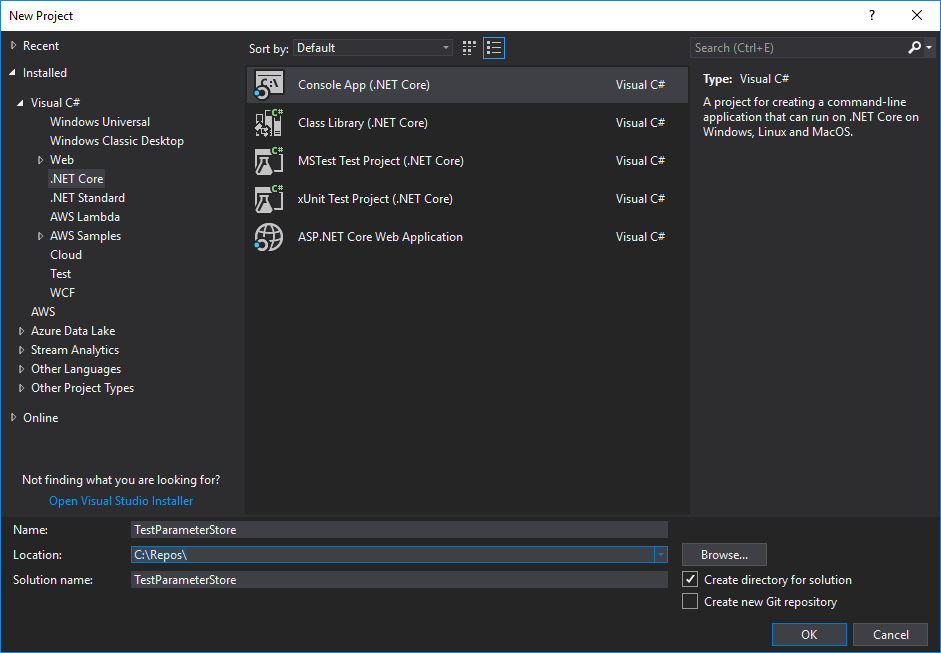Select AWS Lambda category
The image size is (941, 653).
click(85, 217)
